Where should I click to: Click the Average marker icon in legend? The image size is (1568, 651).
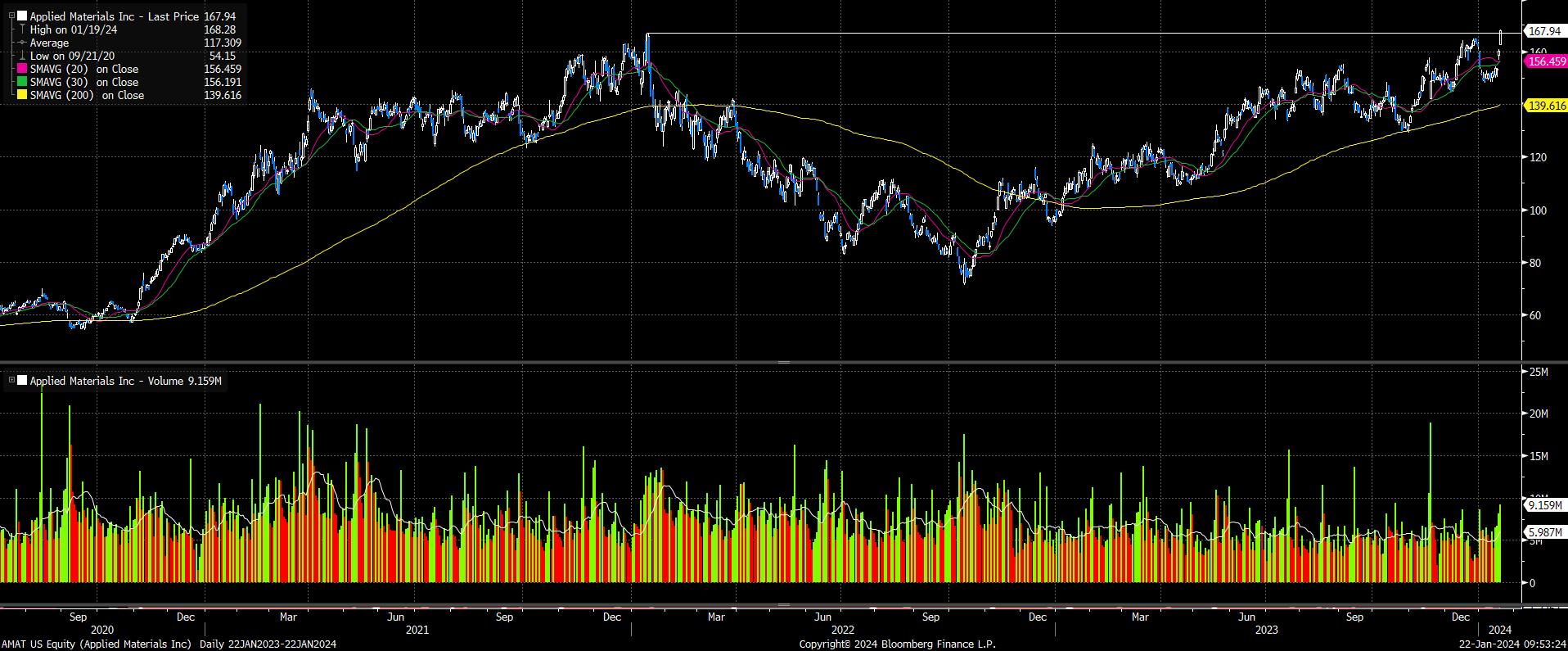[22, 43]
